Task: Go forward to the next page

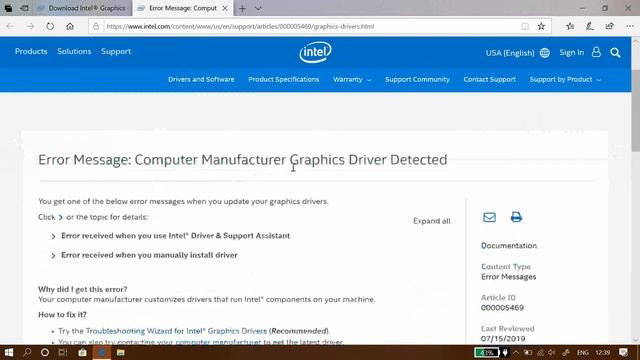Action: coord(30,27)
